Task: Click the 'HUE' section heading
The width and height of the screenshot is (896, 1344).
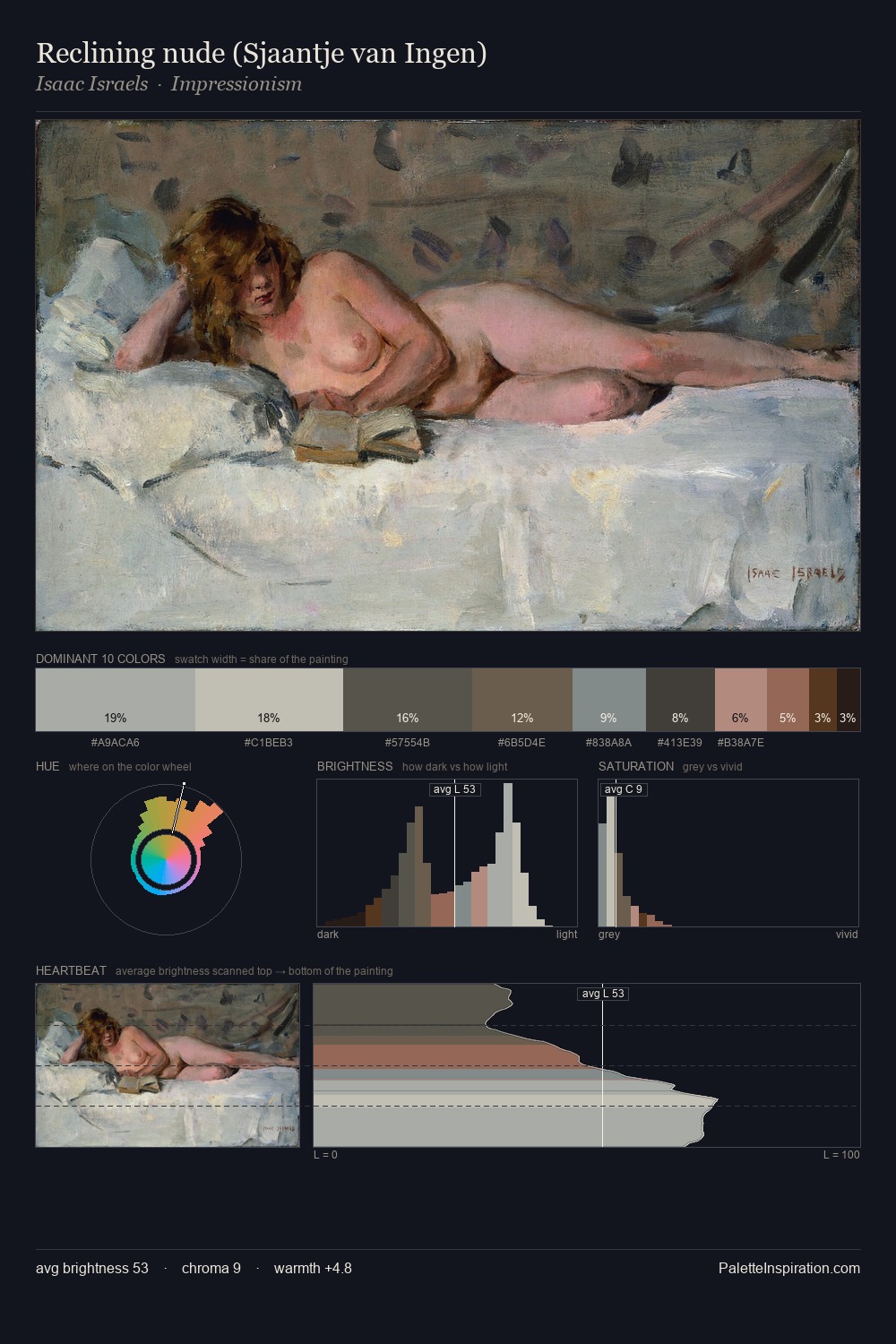Action: [x=47, y=766]
